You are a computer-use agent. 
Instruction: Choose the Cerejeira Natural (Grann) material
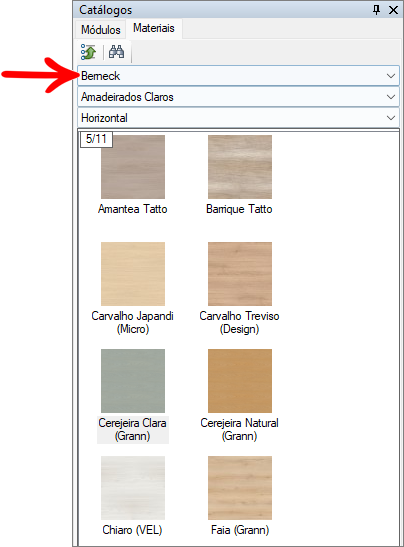coord(240,381)
